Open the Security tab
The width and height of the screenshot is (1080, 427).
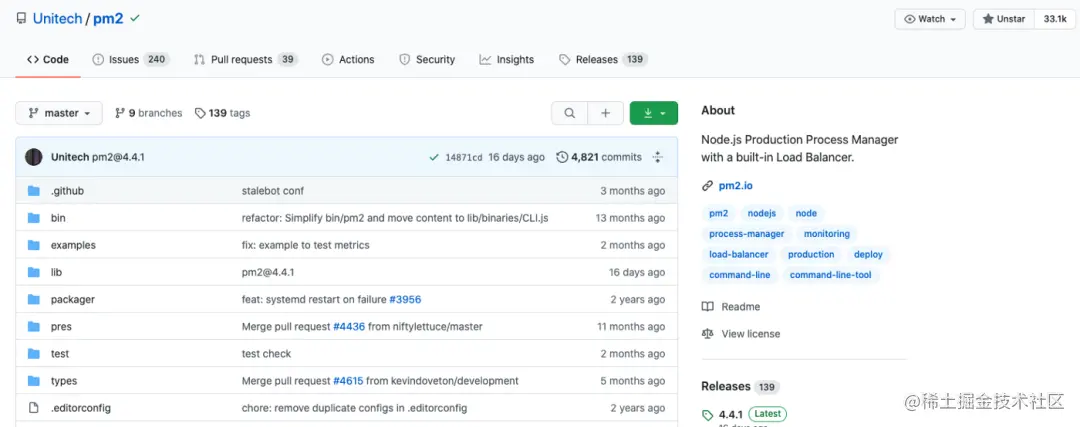(427, 60)
